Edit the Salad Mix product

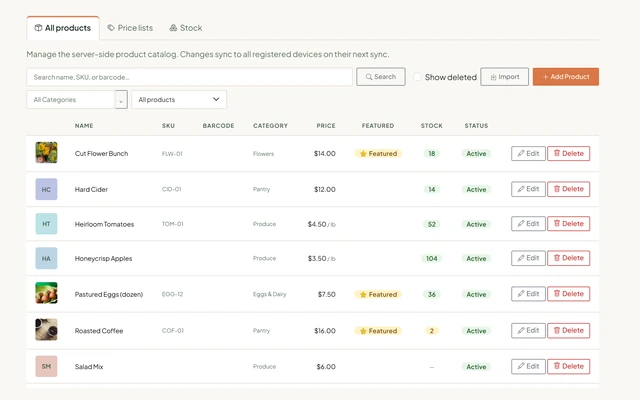(528, 367)
